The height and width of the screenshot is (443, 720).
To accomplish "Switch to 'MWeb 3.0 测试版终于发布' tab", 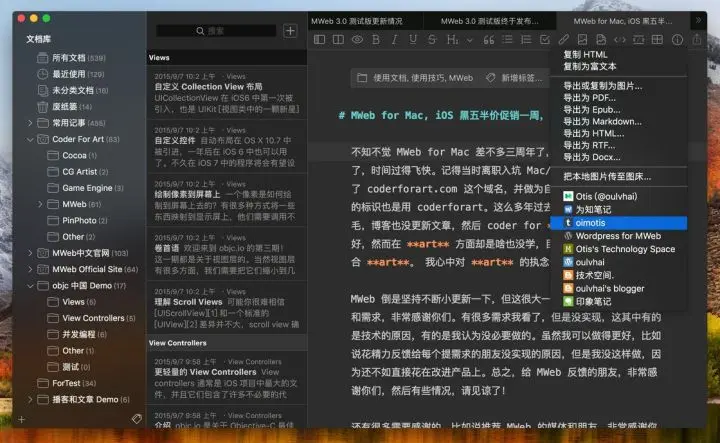I will 489,21.
